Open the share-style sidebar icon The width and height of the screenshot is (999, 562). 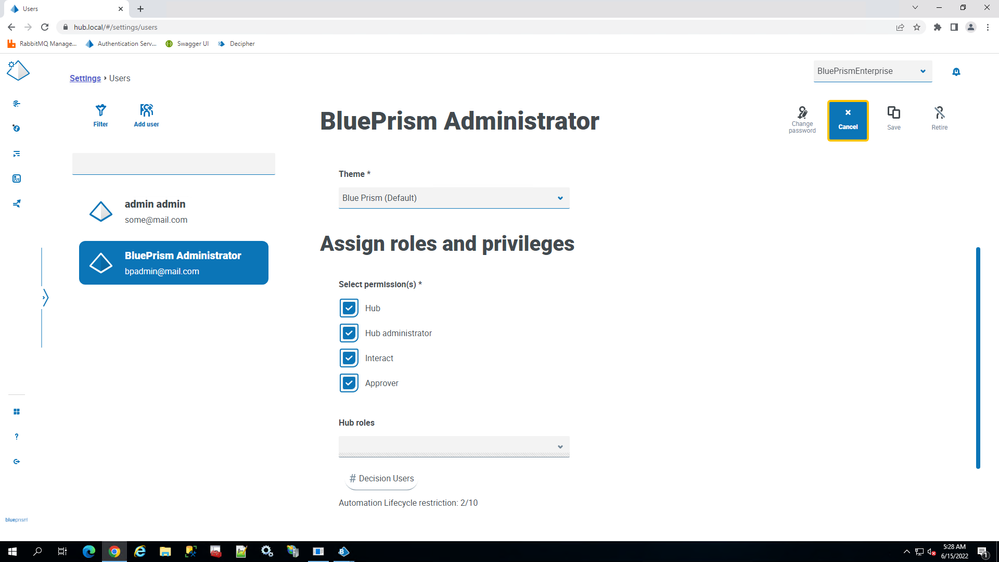(17, 204)
